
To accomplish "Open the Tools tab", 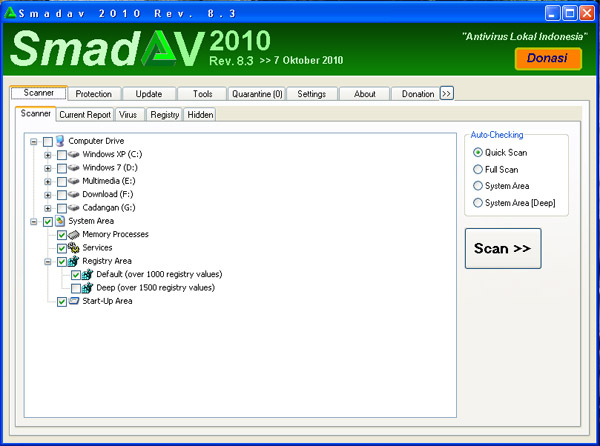I will (x=202, y=94).
